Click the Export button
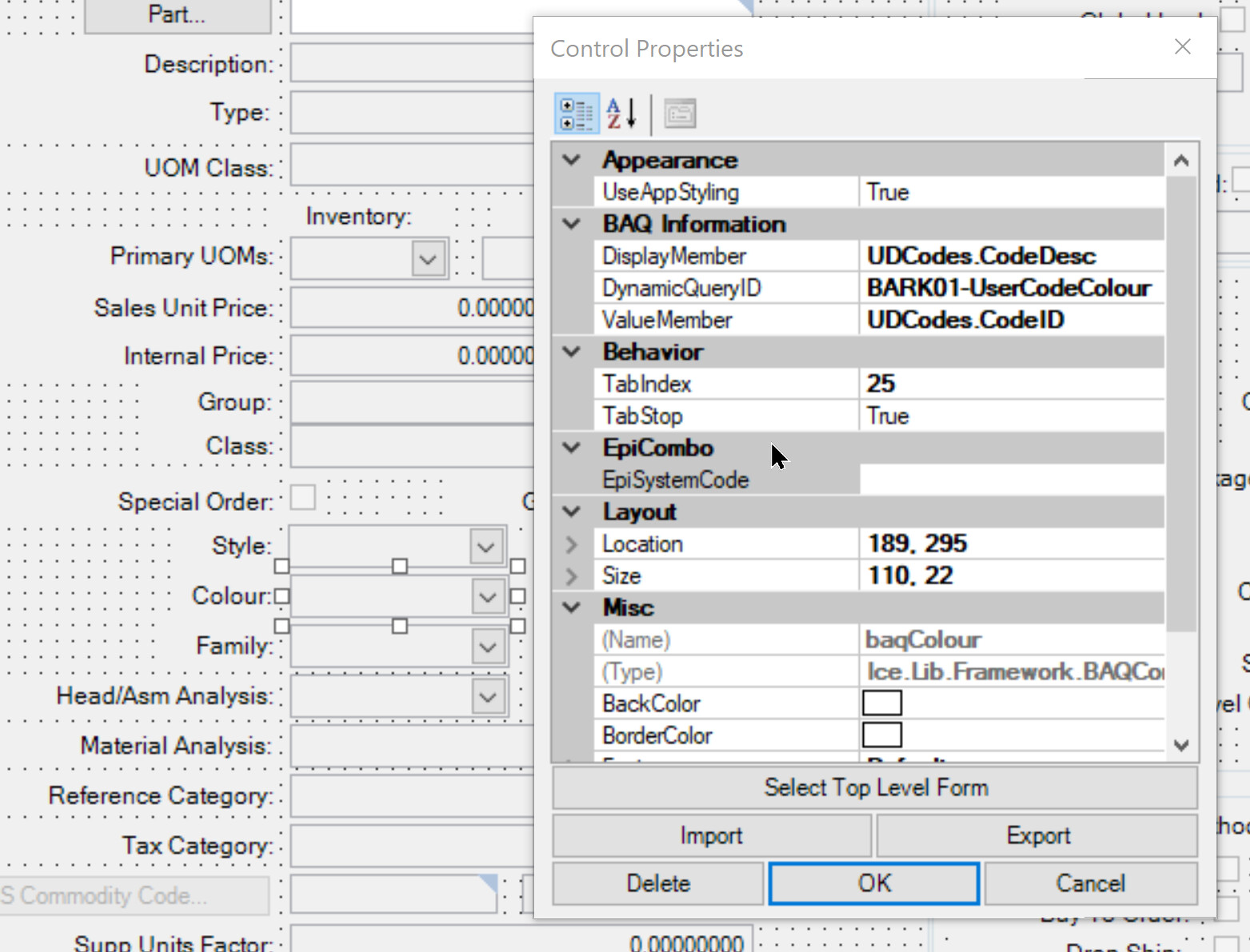1250x952 pixels. 1037,835
